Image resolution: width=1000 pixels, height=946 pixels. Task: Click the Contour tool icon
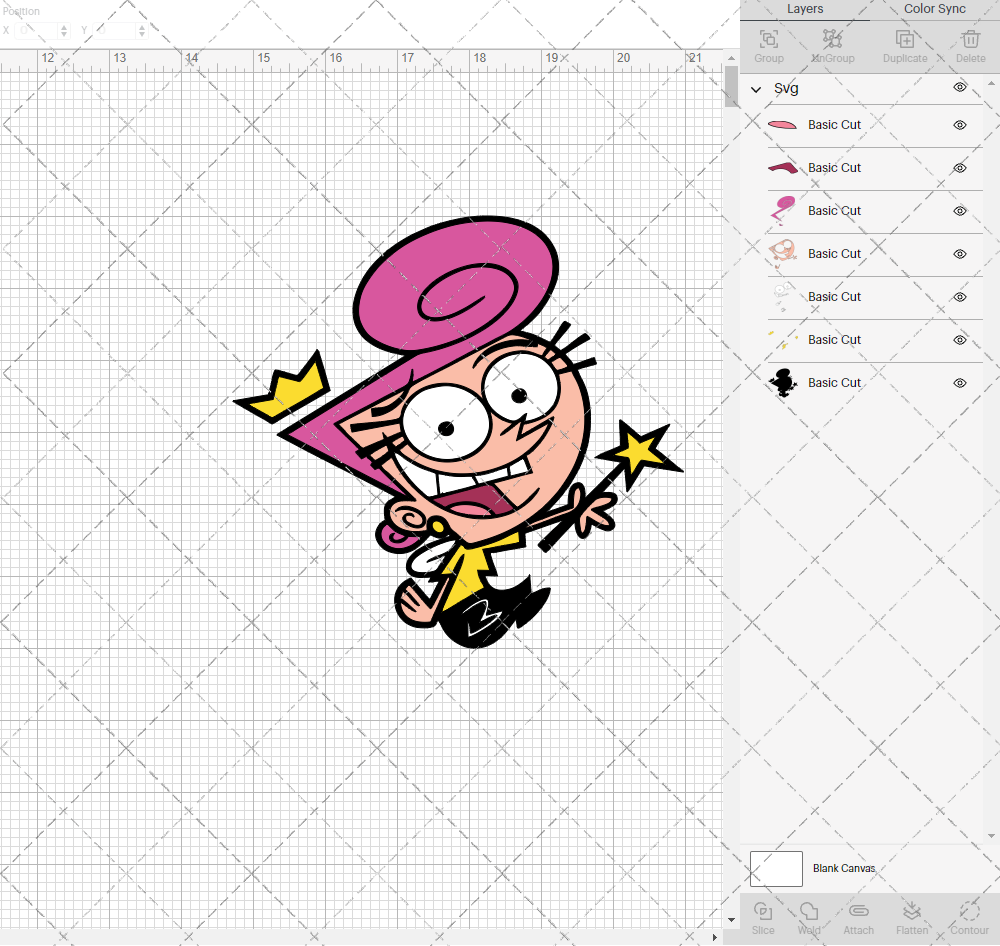coord(969,911)
